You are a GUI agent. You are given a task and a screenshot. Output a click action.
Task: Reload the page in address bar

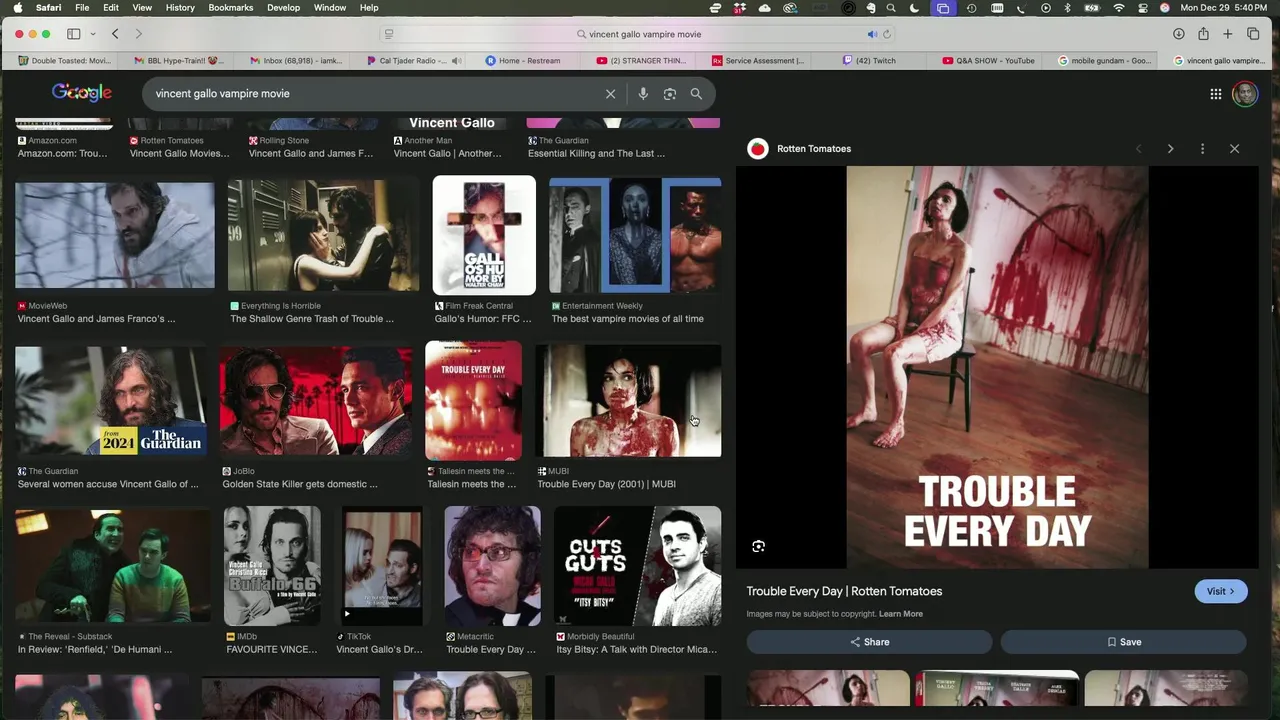click(x=886, y=34)
